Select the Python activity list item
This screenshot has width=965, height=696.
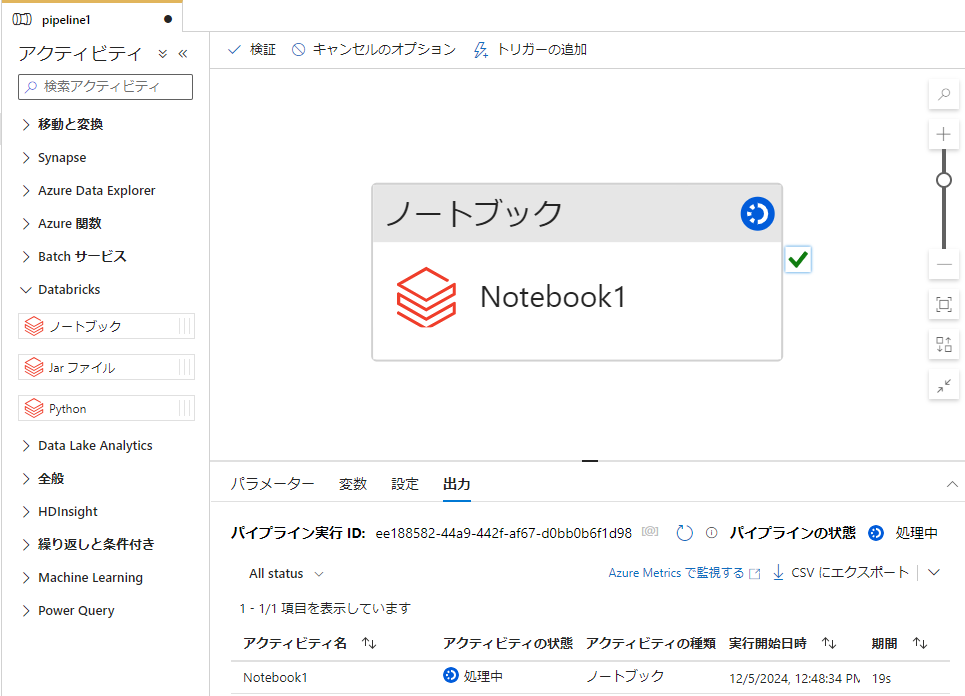coord(106,408)
